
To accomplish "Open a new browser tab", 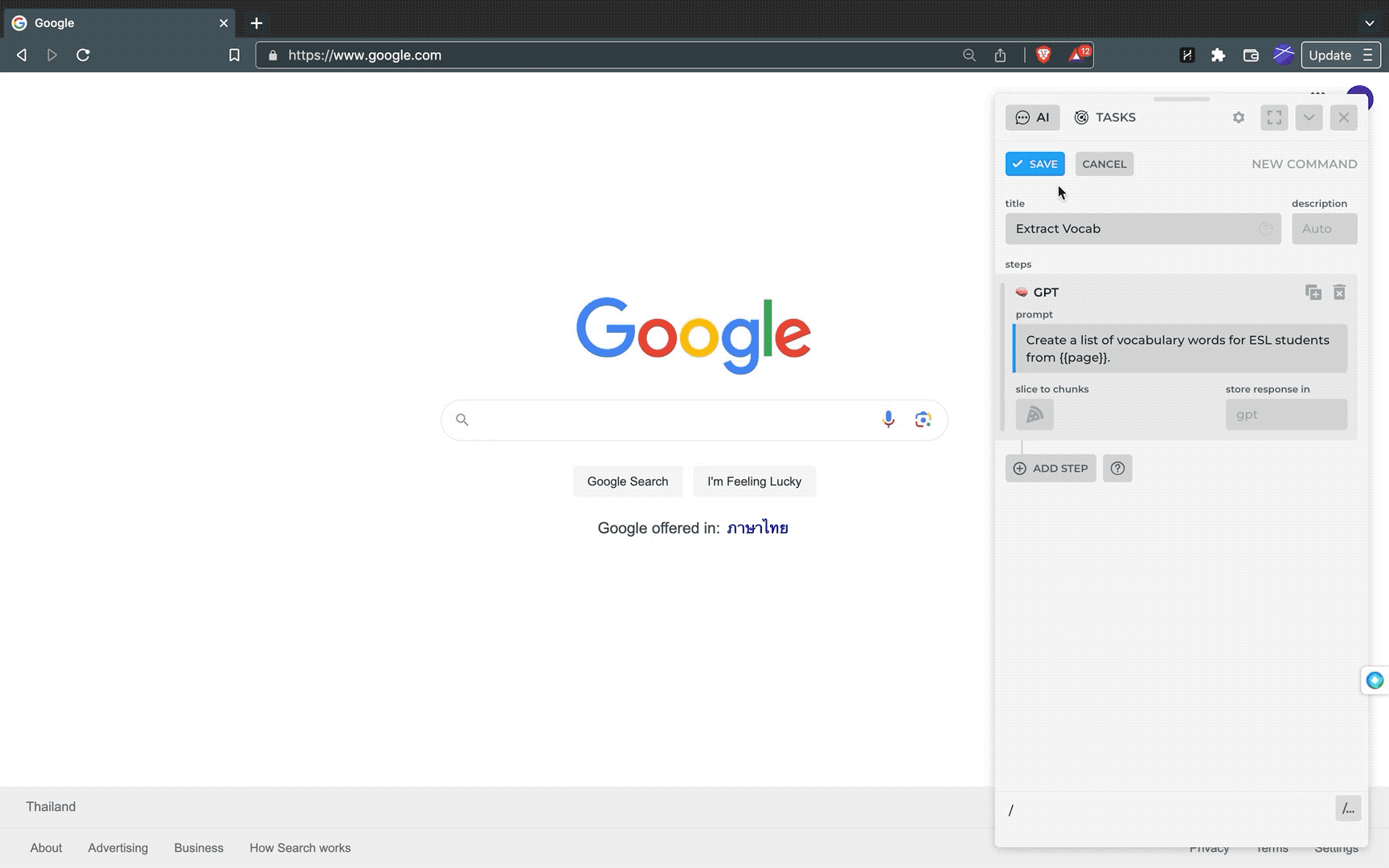I will tap(256, 23).
